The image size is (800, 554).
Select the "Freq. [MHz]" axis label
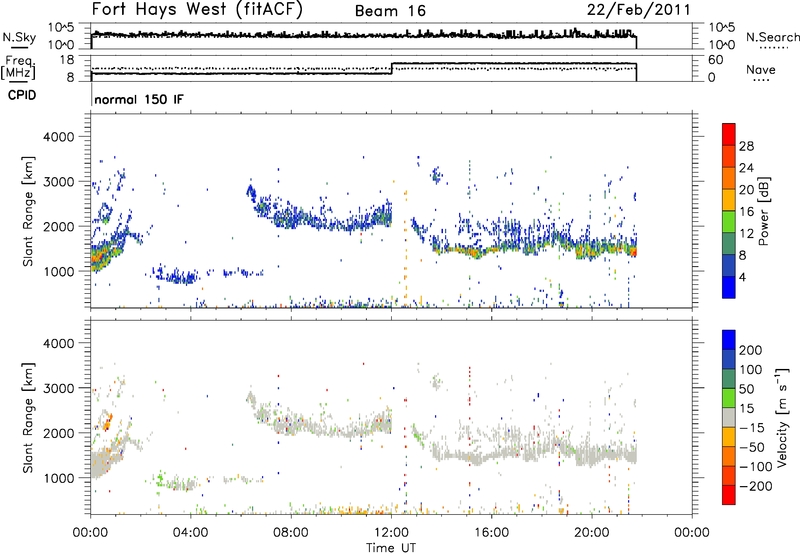coord(18,68)
